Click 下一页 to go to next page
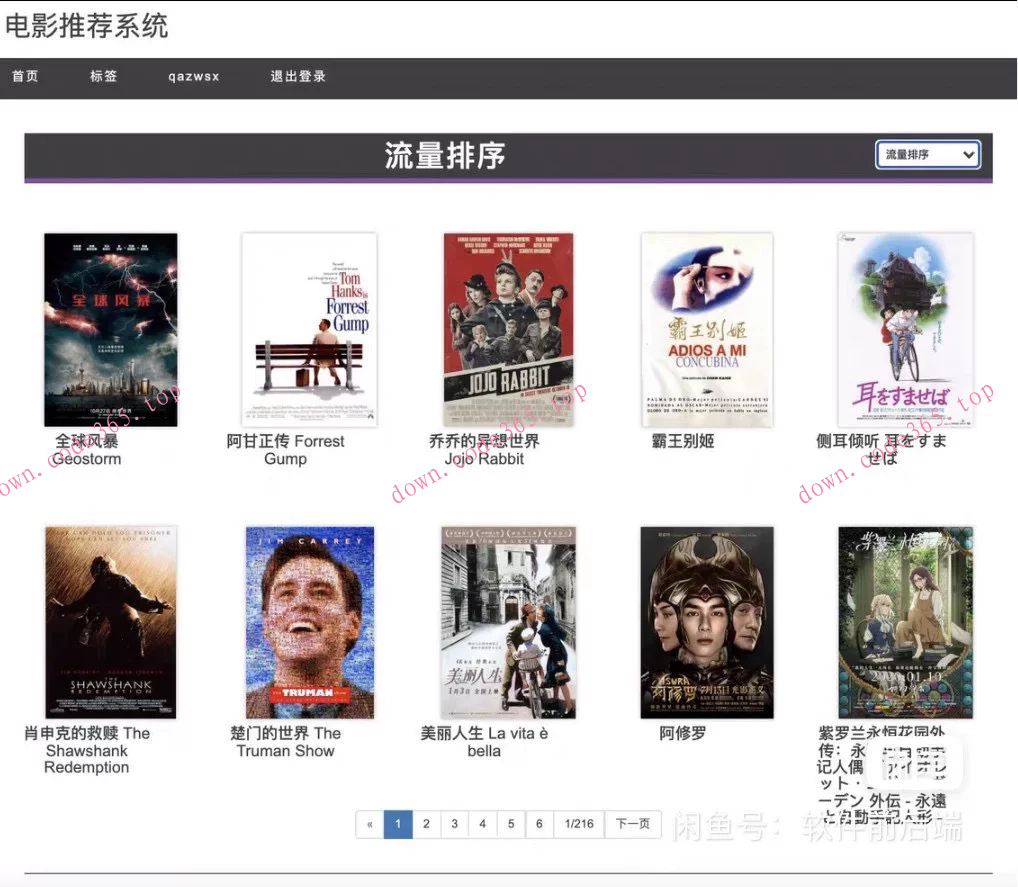This screenshot has height=887, width=1018. (x=633, y=824)
